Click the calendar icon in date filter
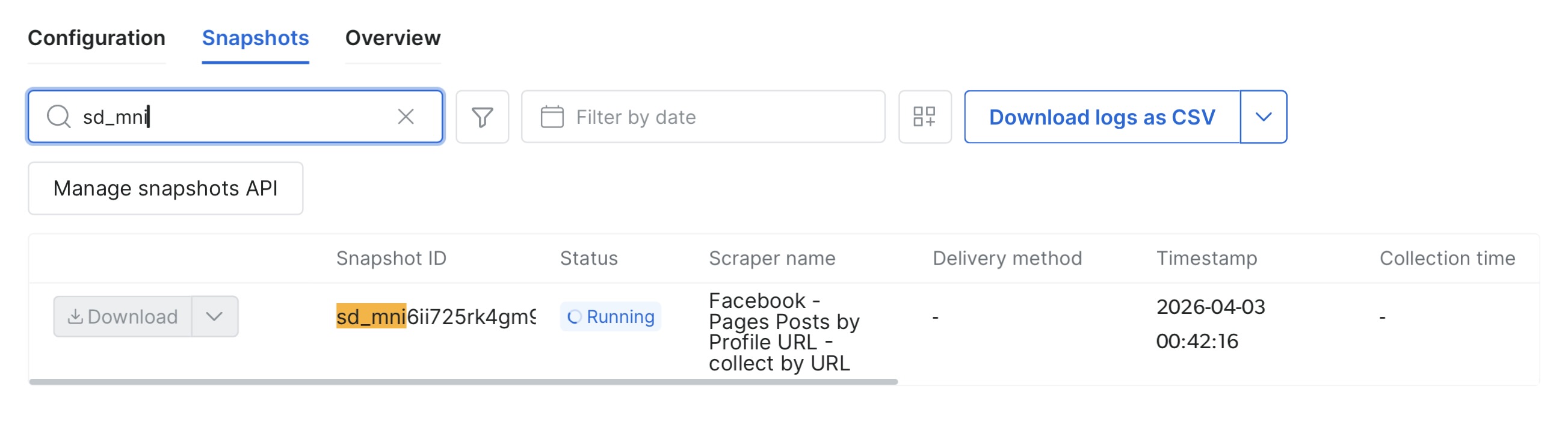The height and width of the screenshot is (439, 1568). pyautogui.click(x=552, y=117)
